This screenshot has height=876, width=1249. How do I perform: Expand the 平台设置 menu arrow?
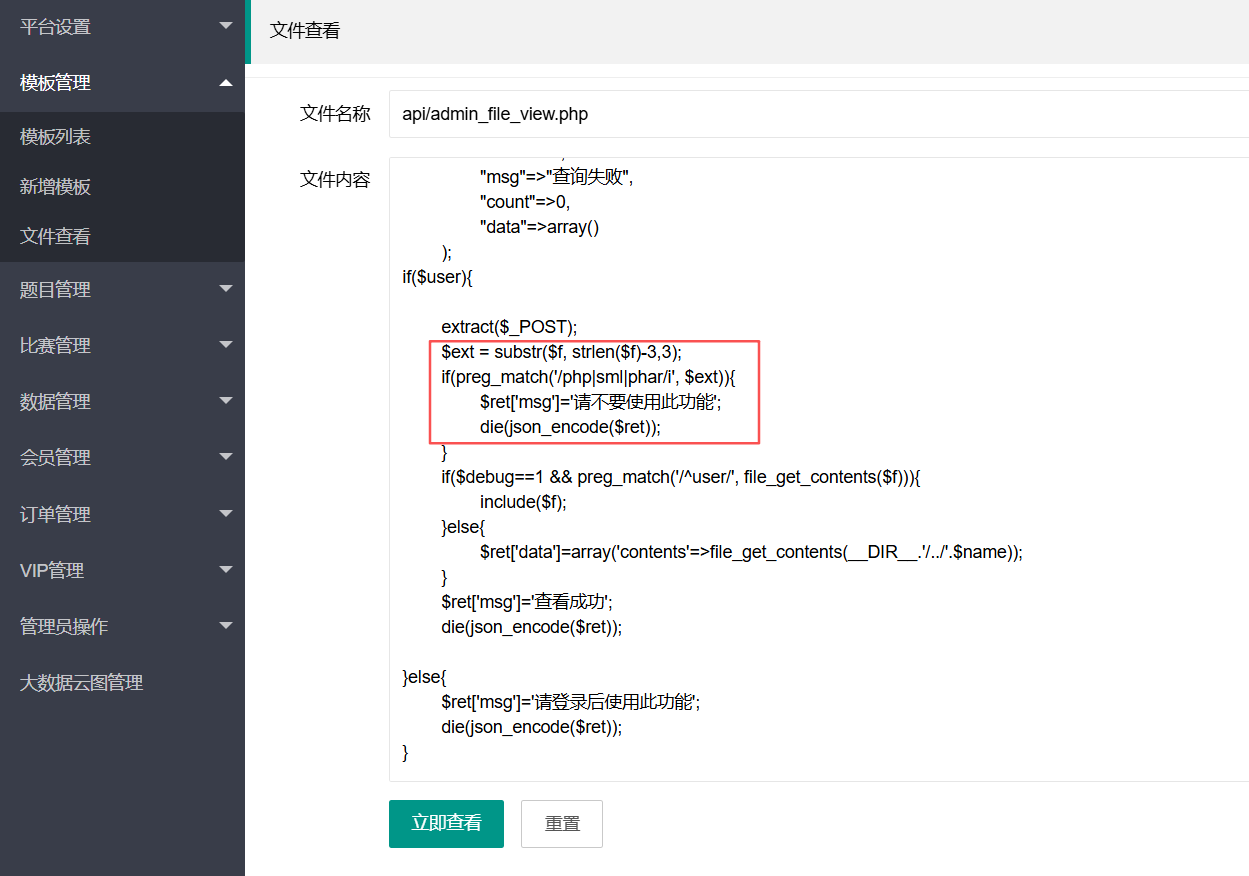click(x=225, y=26)
